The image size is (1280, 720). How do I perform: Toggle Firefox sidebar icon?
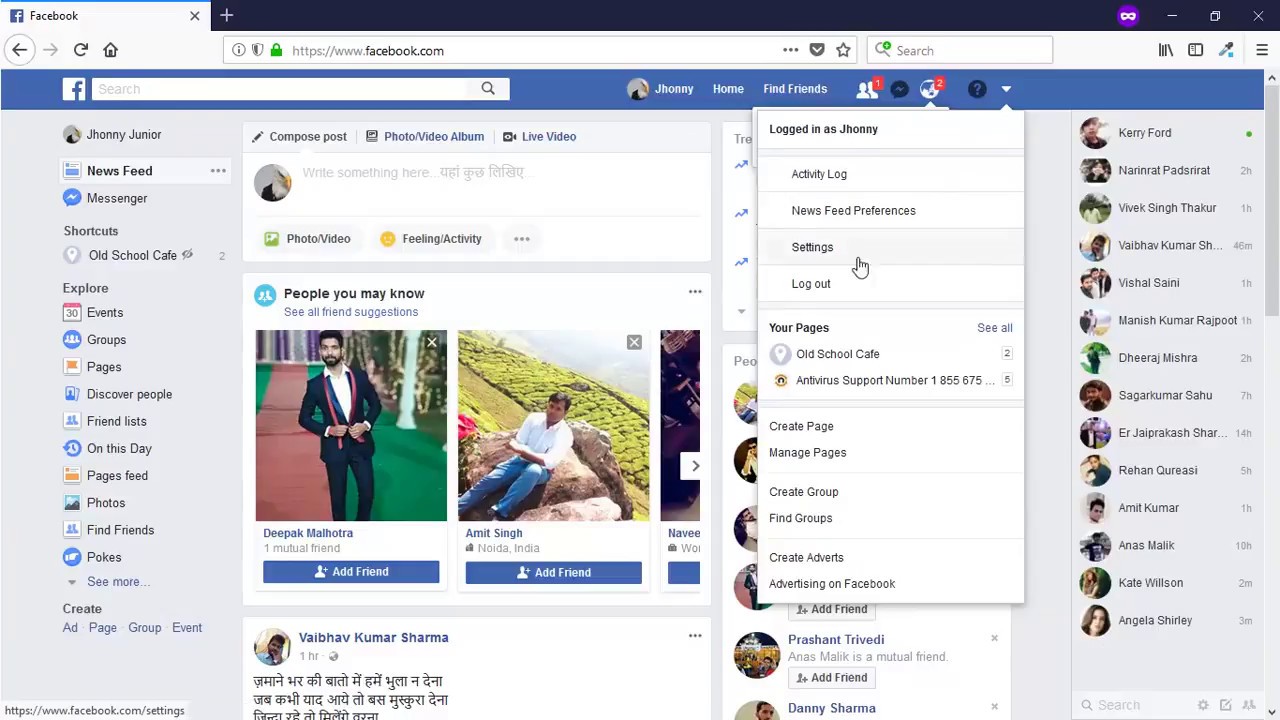[1196, 50]
